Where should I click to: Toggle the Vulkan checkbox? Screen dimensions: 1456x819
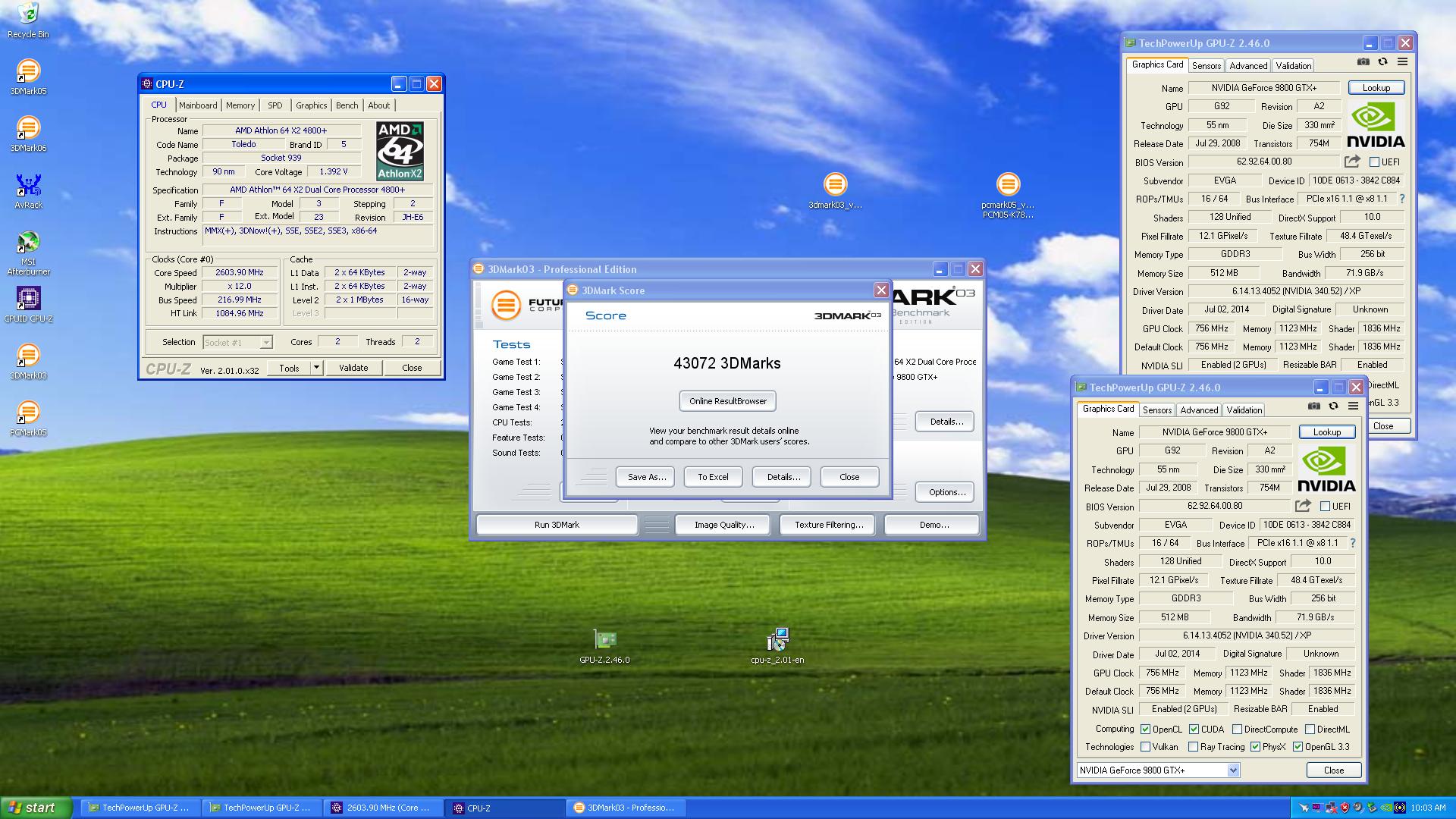1146,747
